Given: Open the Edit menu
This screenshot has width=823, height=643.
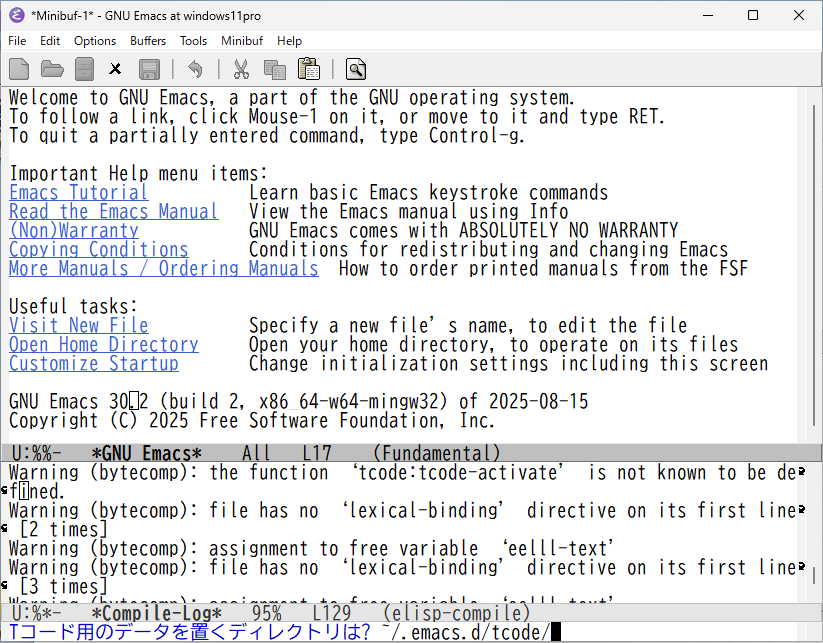Looking at the screenshot, I should coord(50,41).
